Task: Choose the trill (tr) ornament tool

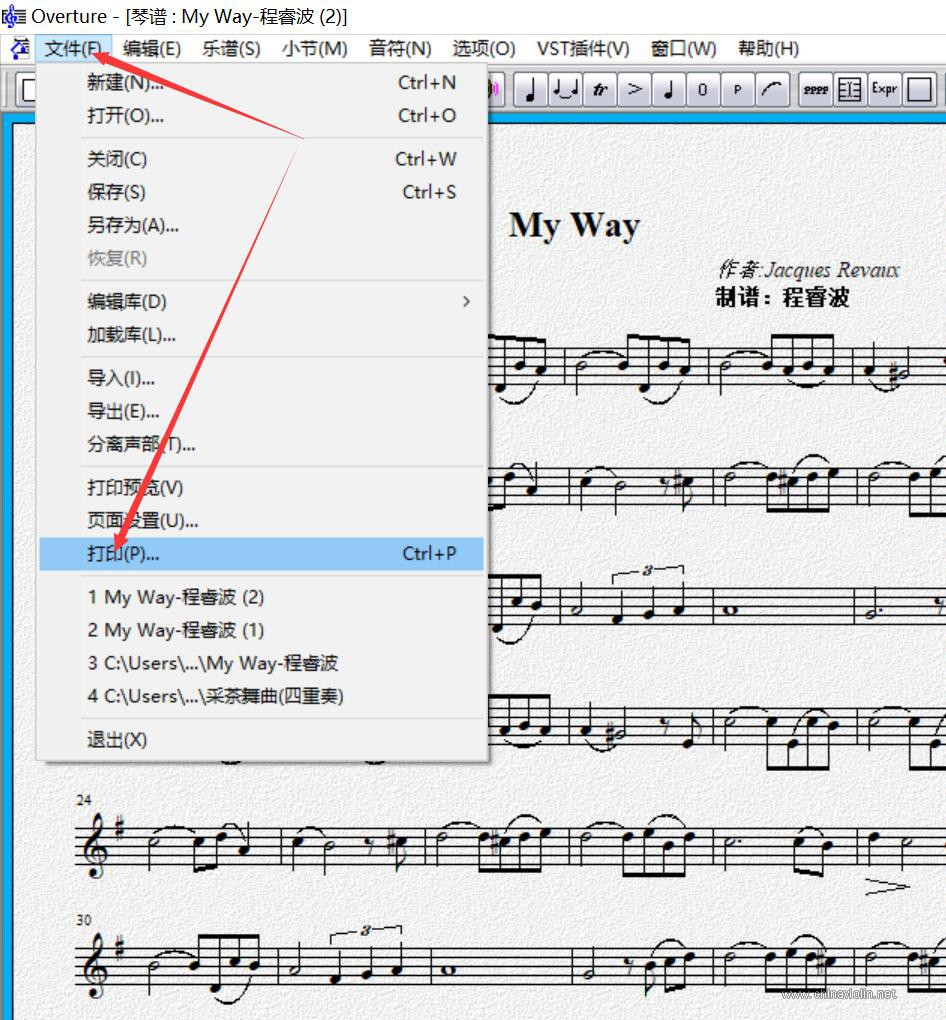Action: 599,89
